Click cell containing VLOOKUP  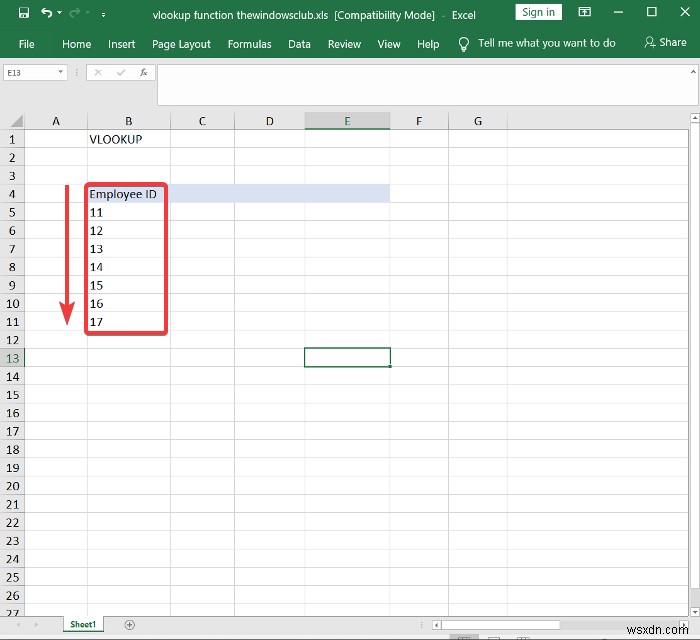(129, 139)
